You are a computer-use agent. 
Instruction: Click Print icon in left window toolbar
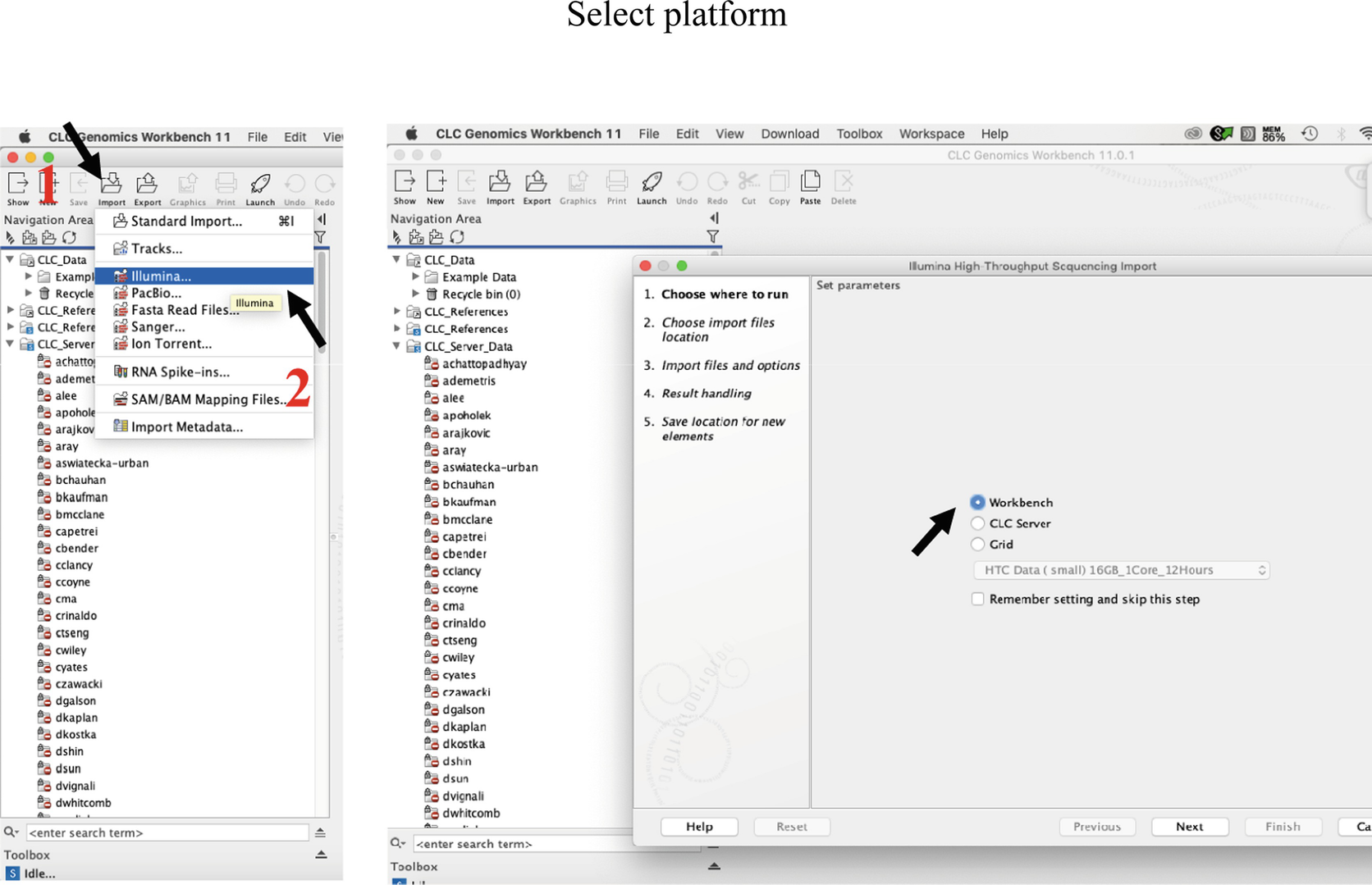226,184
